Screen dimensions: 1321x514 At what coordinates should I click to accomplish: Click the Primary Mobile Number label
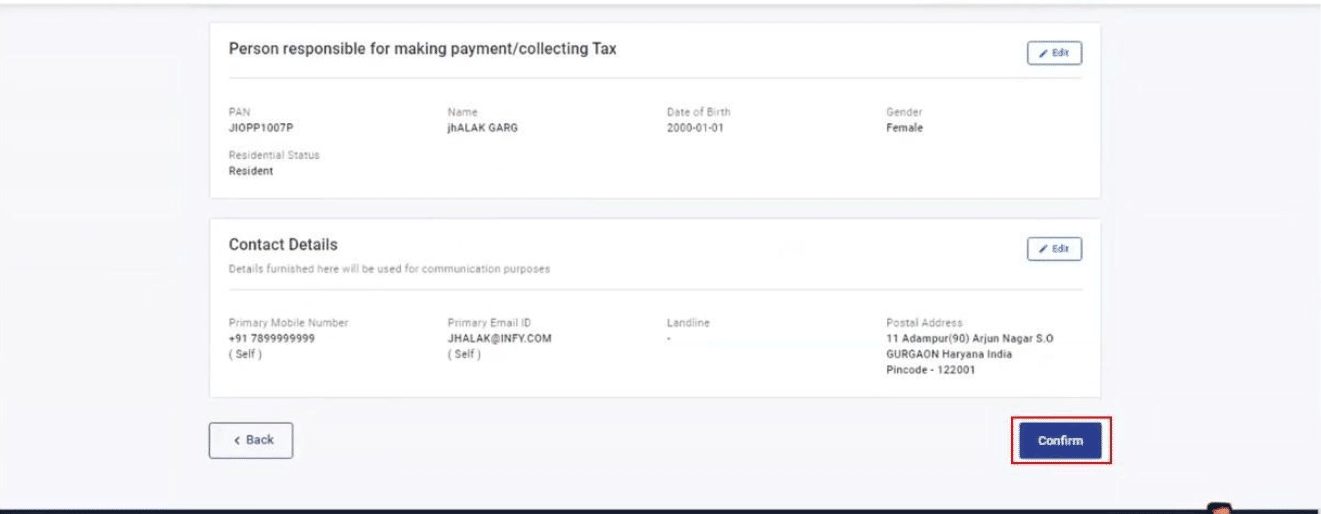pyautogui.click(x=288, y=323)
